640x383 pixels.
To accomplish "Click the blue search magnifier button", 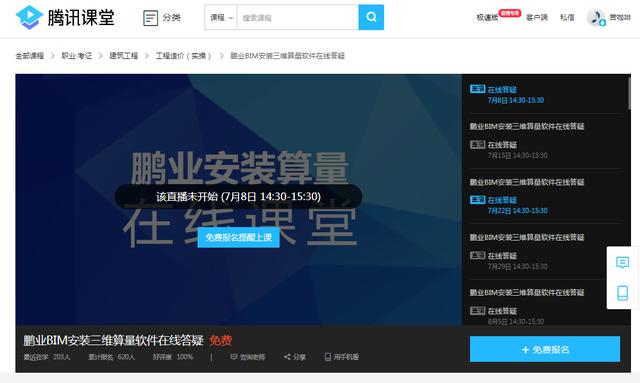I will [x=371, y=17].
